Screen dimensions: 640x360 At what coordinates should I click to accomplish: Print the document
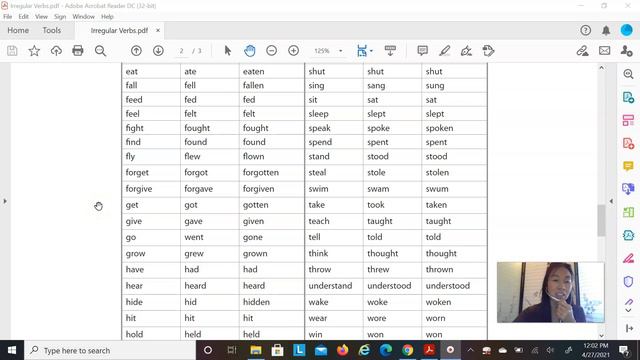[x=78, y=51]
